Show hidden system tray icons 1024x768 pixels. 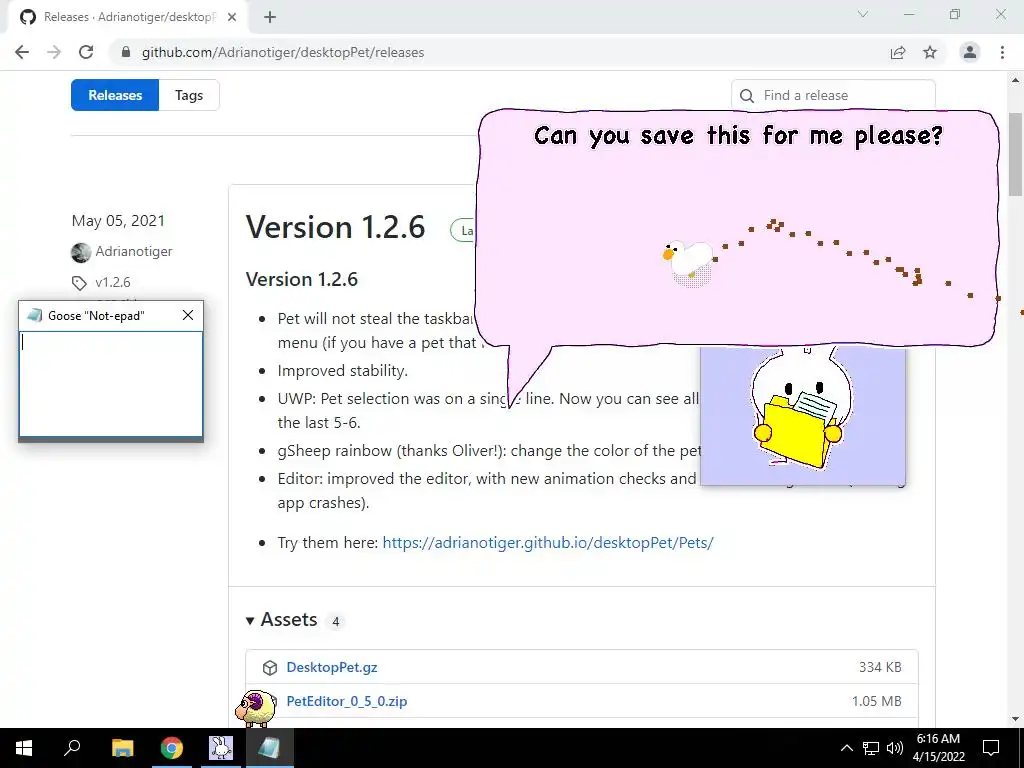(846, 748)
